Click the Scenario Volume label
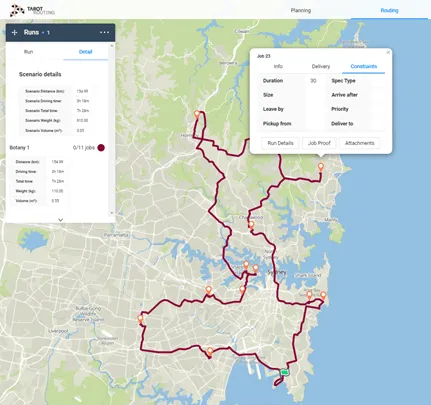The image size is (431, 405). (x=43, y=130)
